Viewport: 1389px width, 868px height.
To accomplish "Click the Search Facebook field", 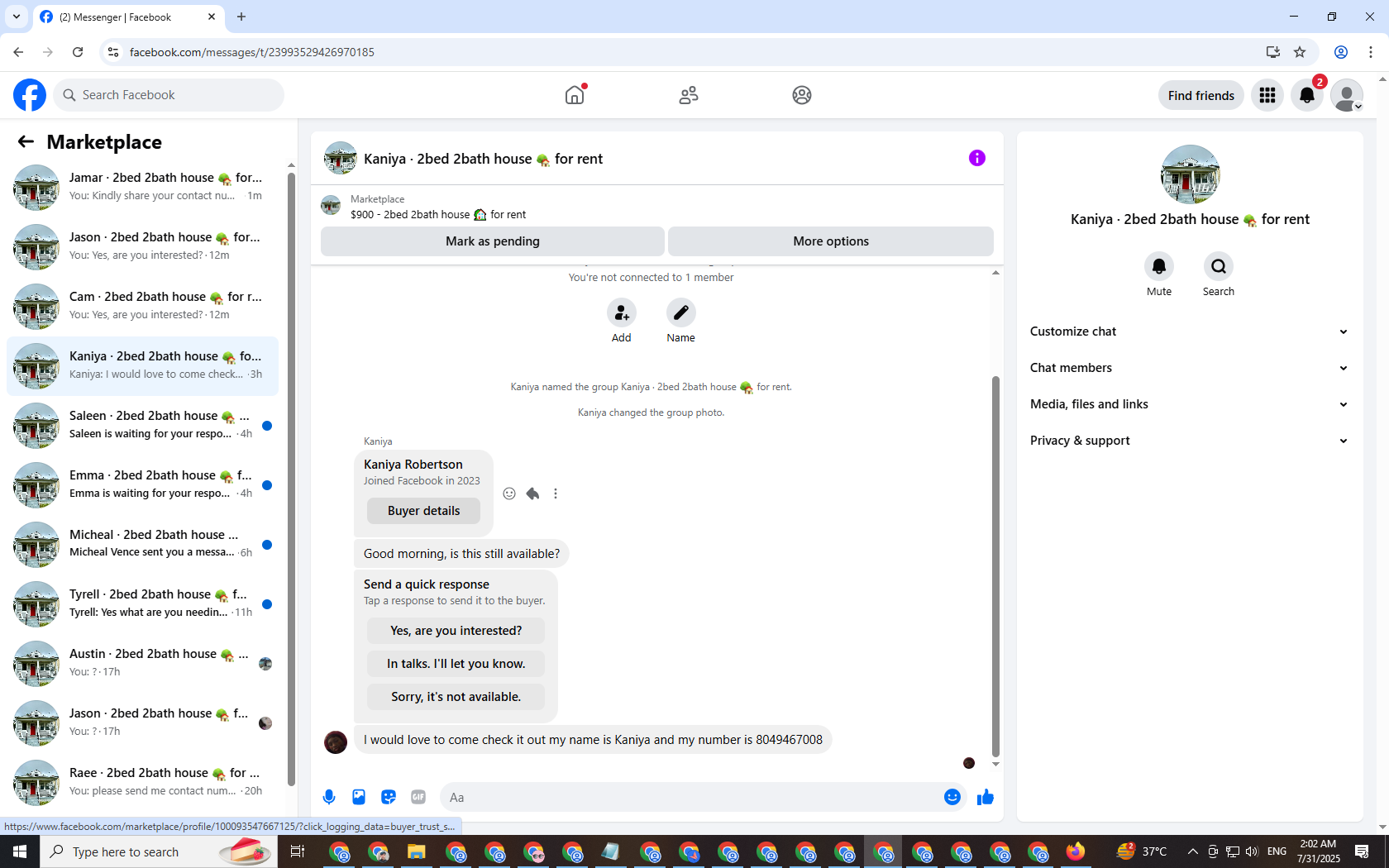I will [169, 95].
